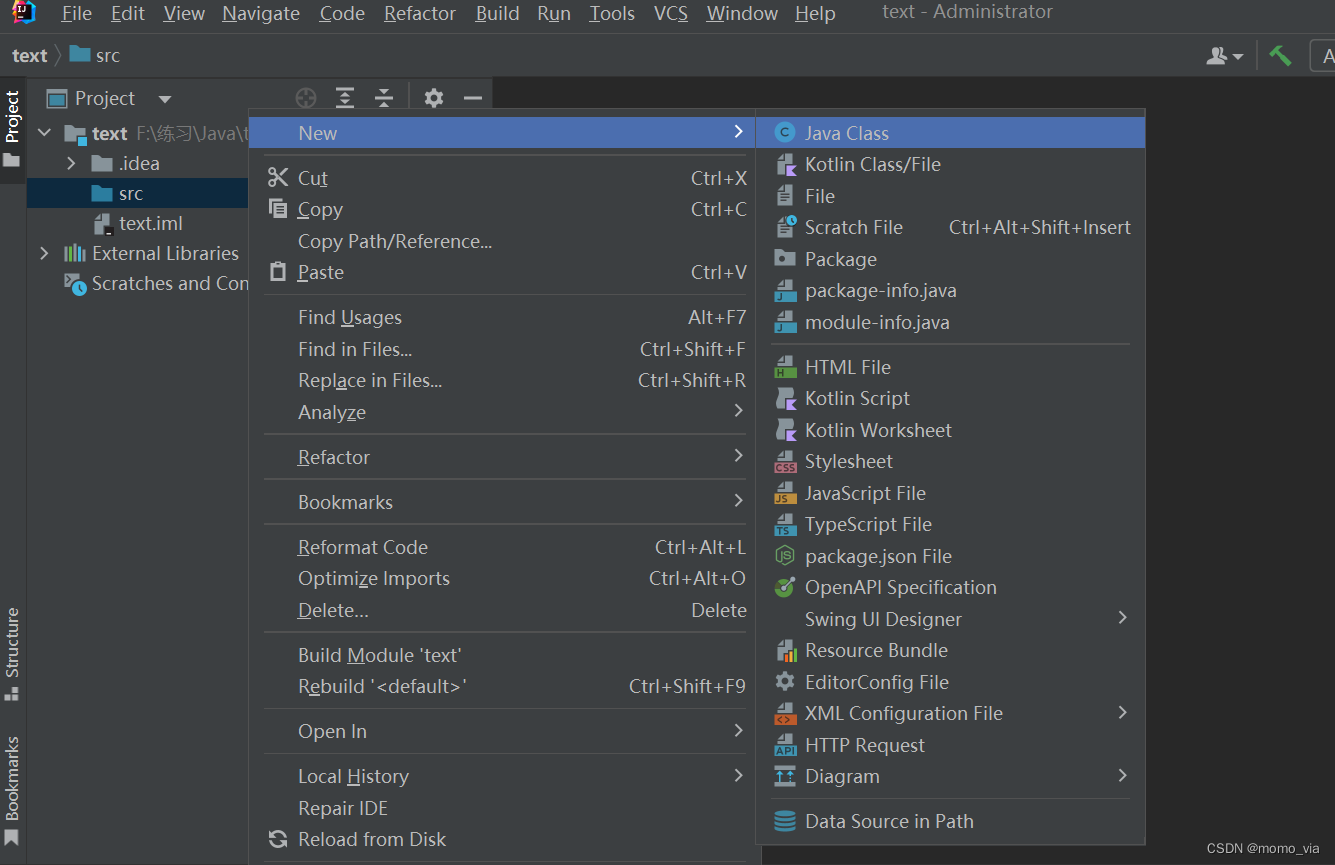The width and height of the screenshot is (1335, 865).
Task: Choose Copy Path/Reference option
Action: [502, 241]
